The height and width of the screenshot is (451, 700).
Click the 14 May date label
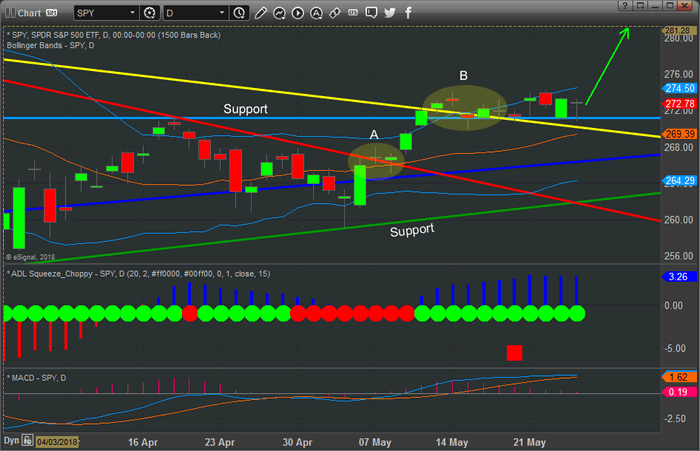click(x=452, y=442)
